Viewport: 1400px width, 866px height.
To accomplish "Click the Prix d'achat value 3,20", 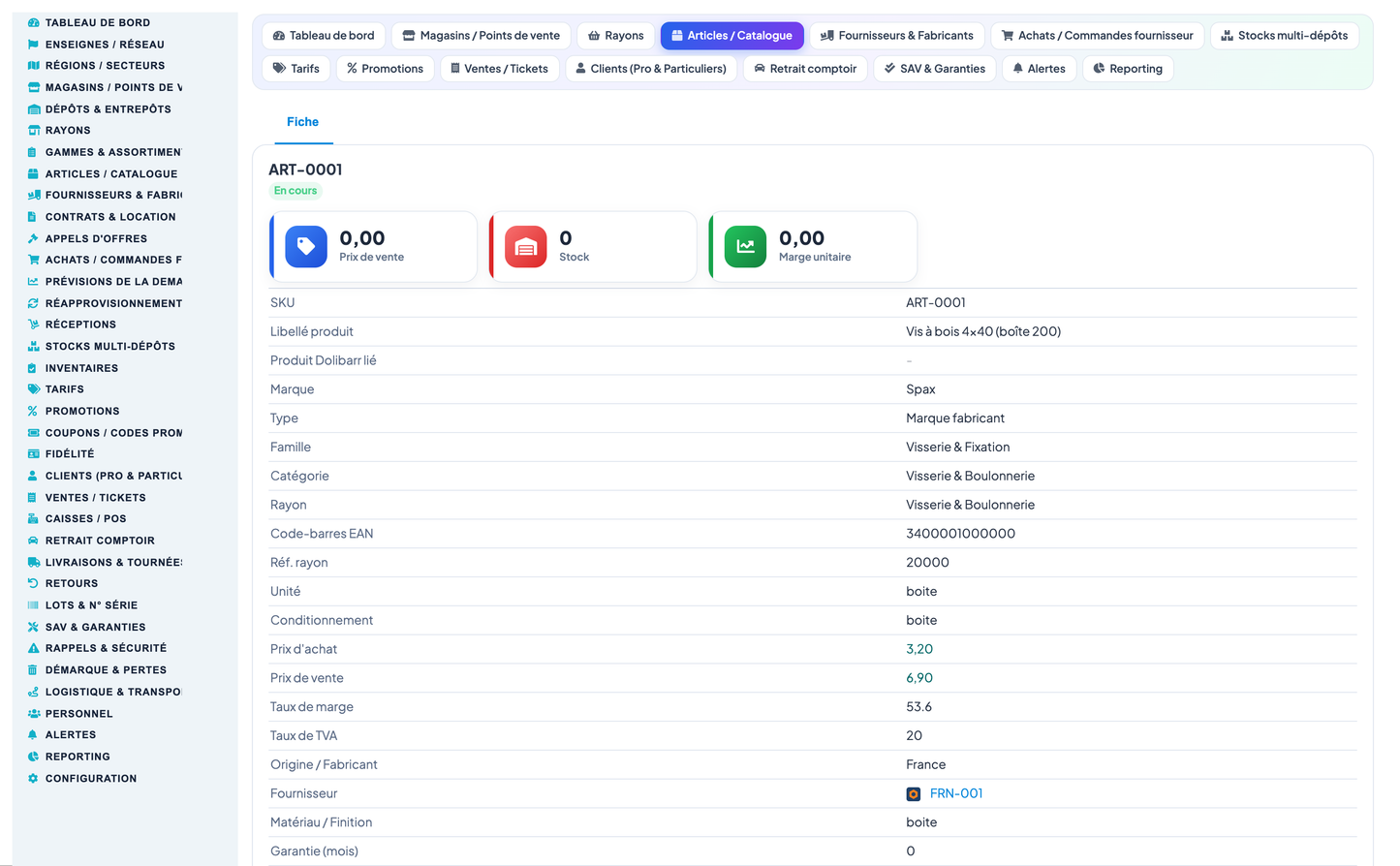I will pos(919,650).
